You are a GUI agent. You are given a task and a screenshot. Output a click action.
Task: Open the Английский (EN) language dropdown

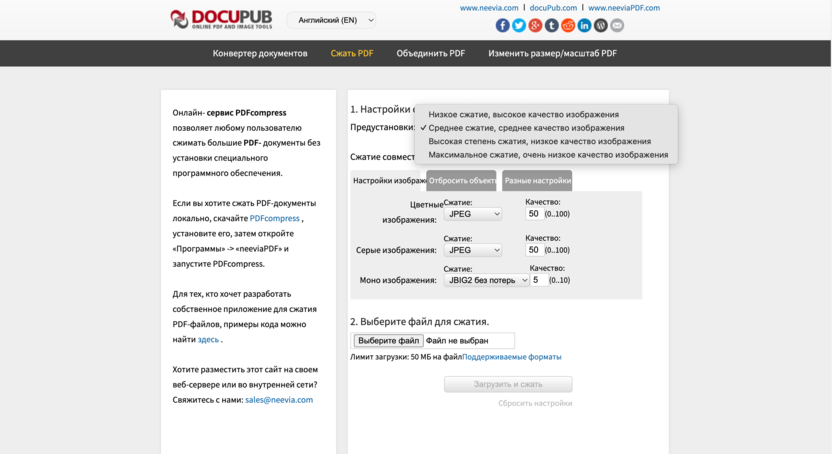(332, 20)
